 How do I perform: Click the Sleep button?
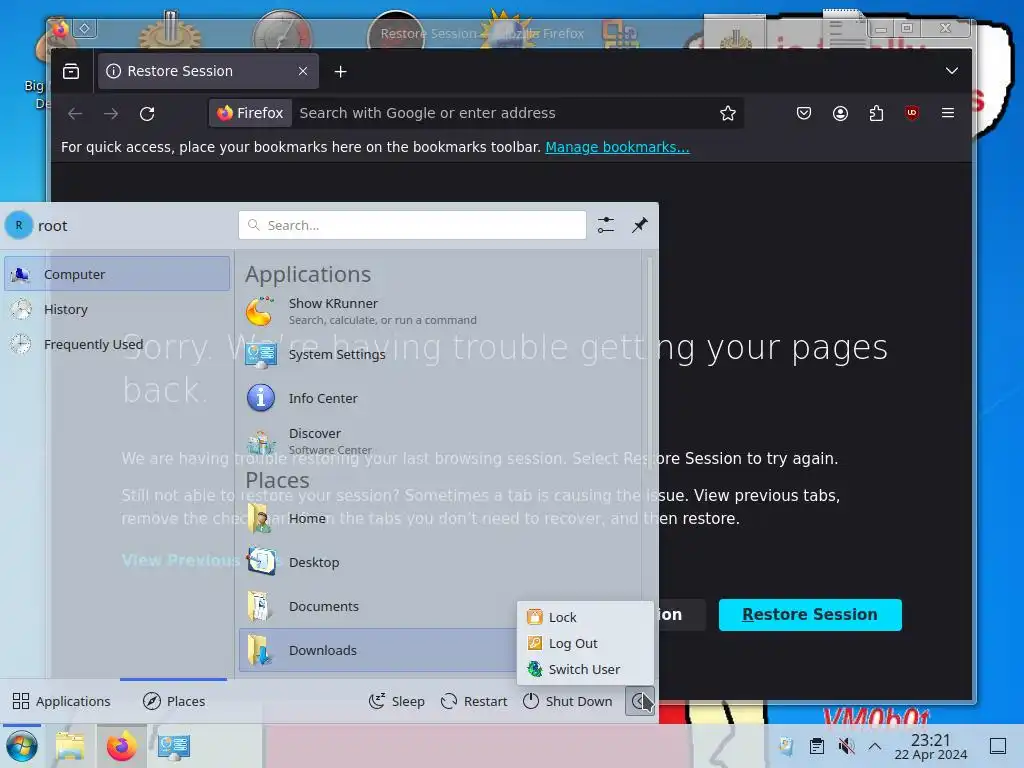tap(396, 701)
